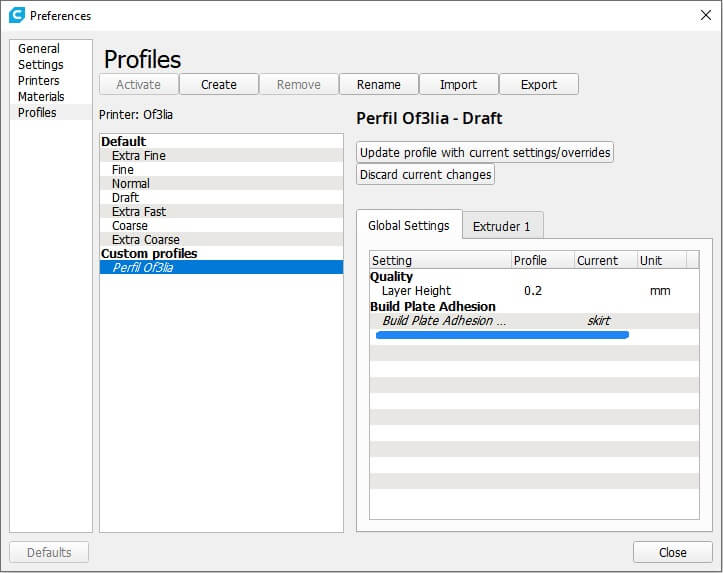Click Discard current changes button
This screenshot has height=573, width=723.
coord(425,174)
